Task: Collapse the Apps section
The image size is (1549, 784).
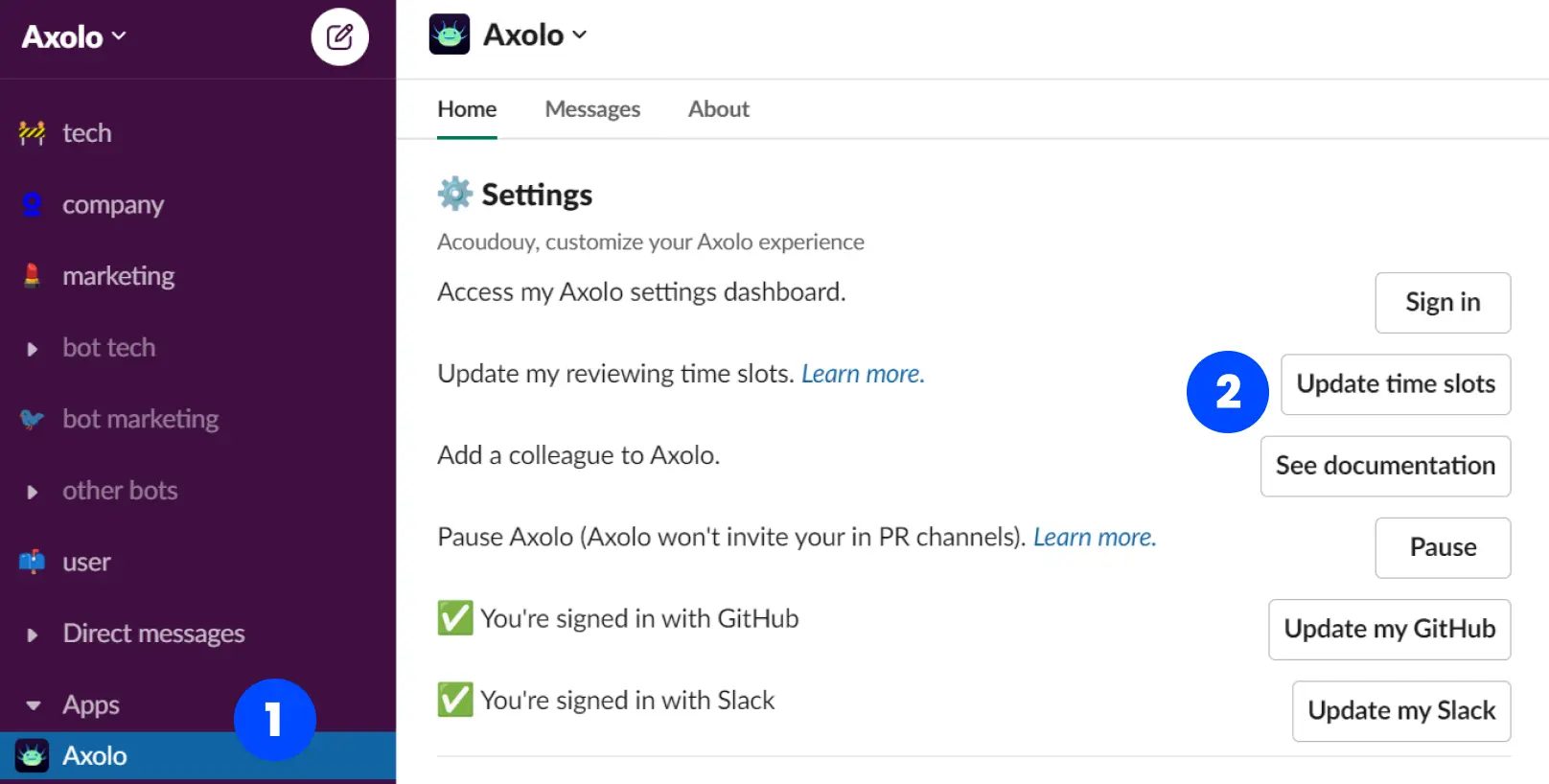Action: point(33,705)
